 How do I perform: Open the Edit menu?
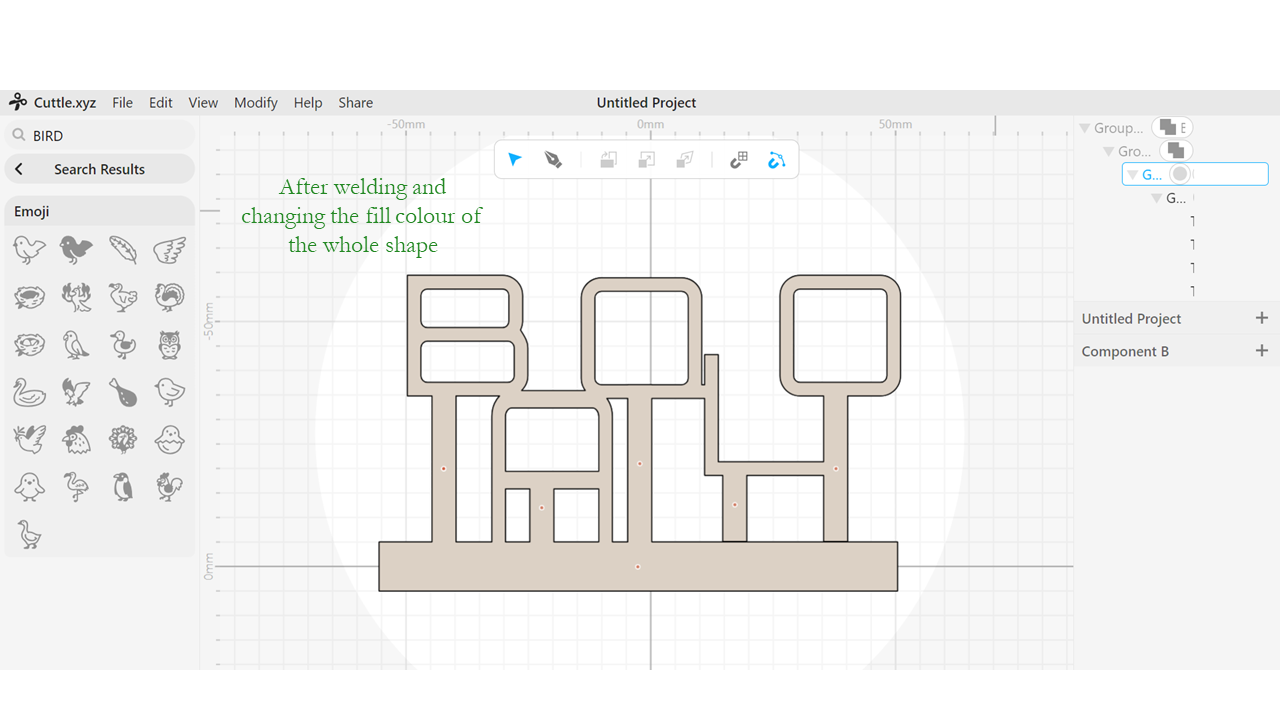pos(161,102)
